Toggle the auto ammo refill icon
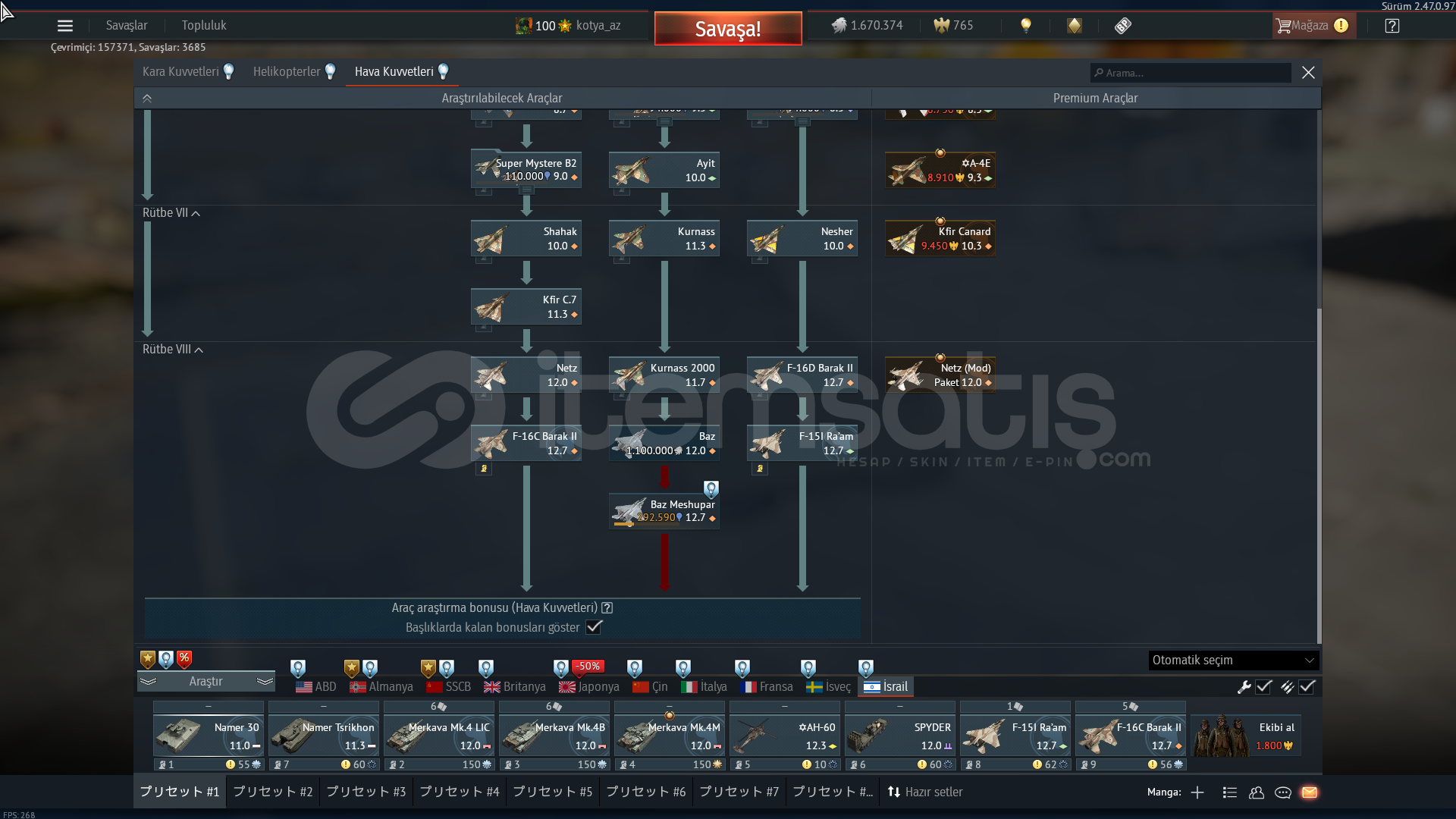 point(1287,687)
